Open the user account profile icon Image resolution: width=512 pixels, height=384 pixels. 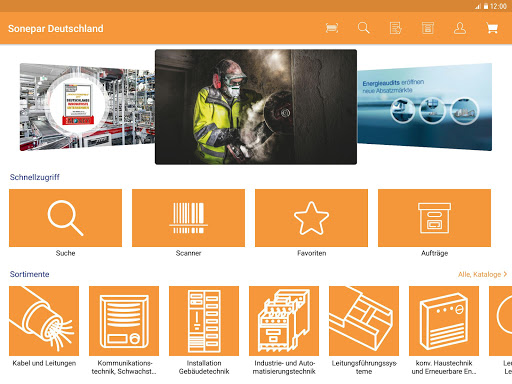click(x=460, y=28)
